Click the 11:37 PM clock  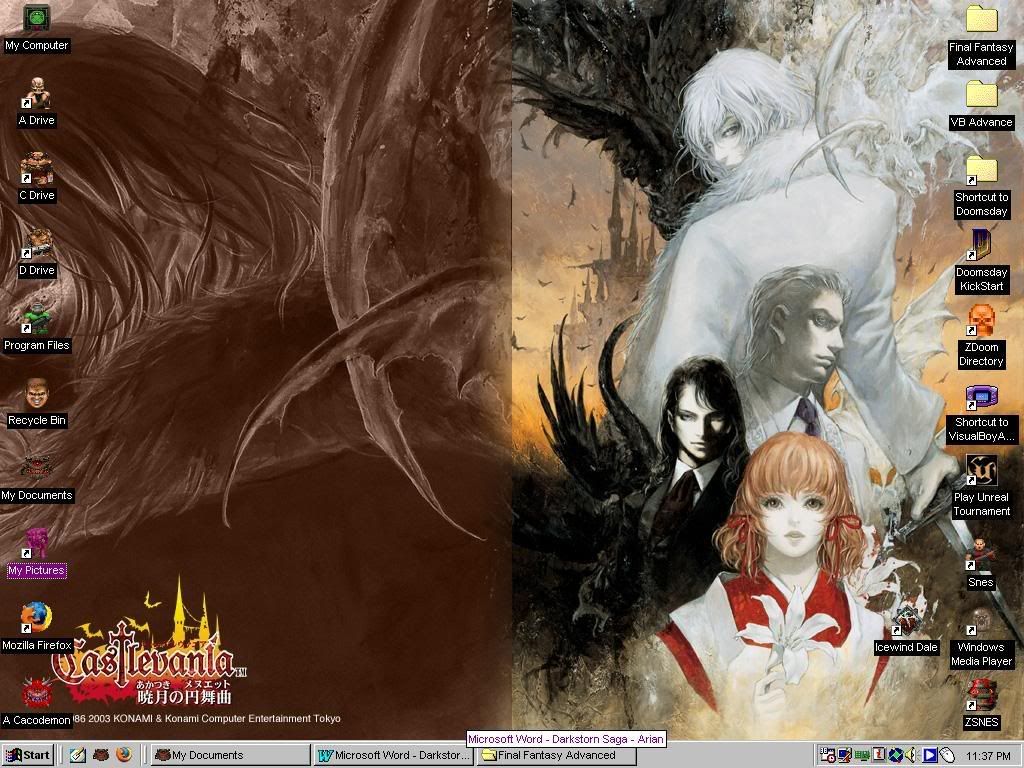(988, 756)
